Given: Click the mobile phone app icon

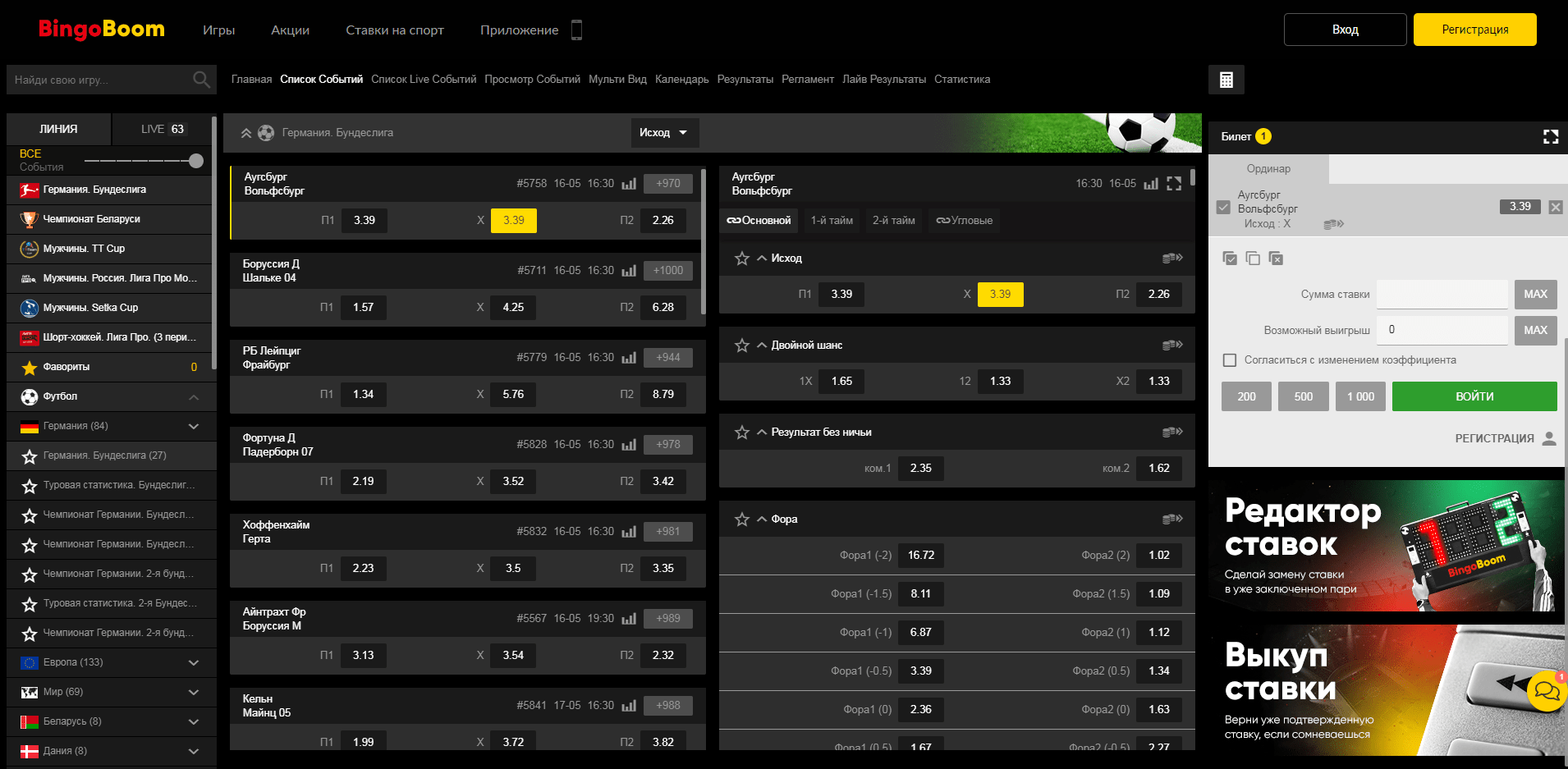Looking at the screenshot, I should click(576, 30).
